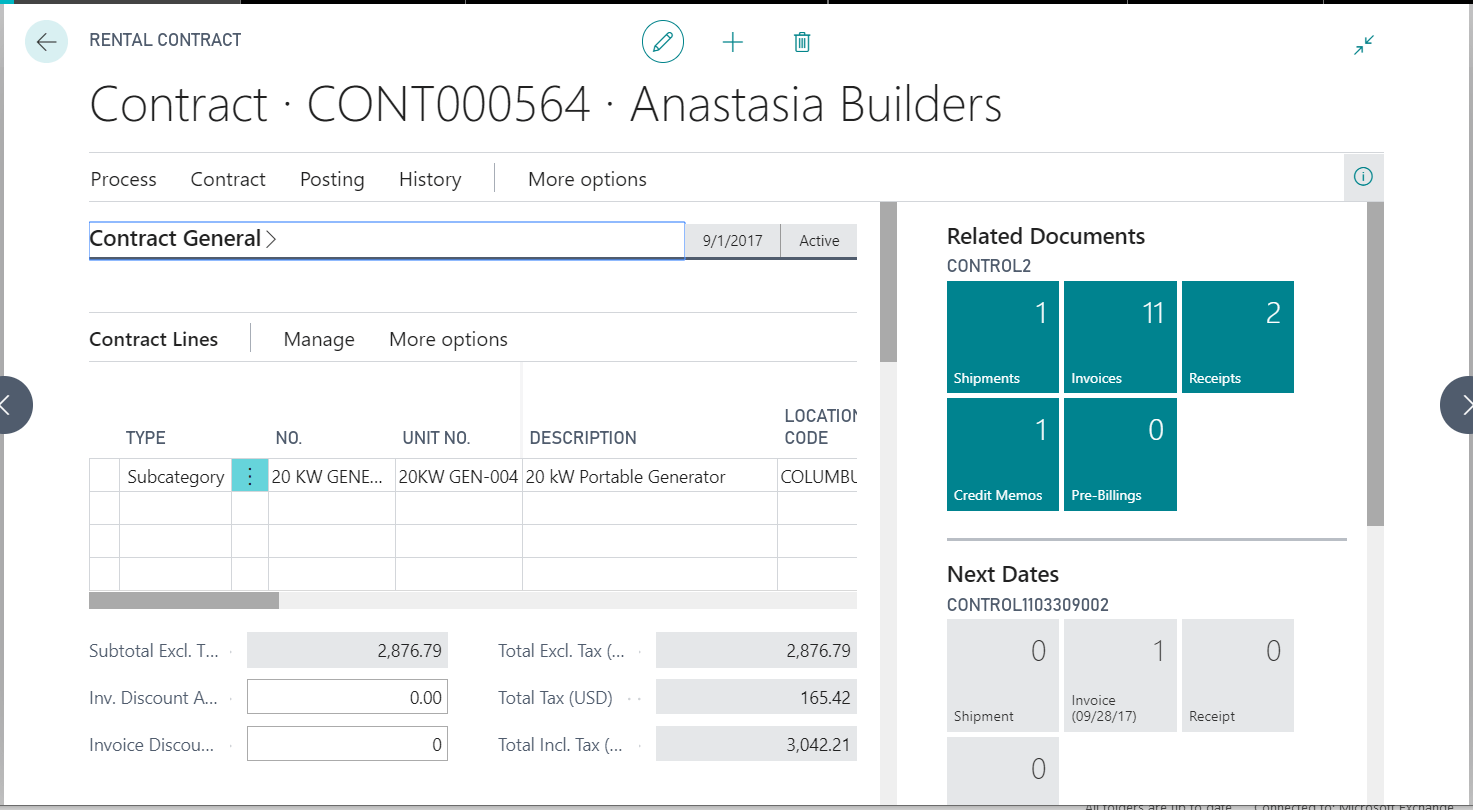Select More options in the action bar
This screenshot has height=810, width=1473.
587,179
